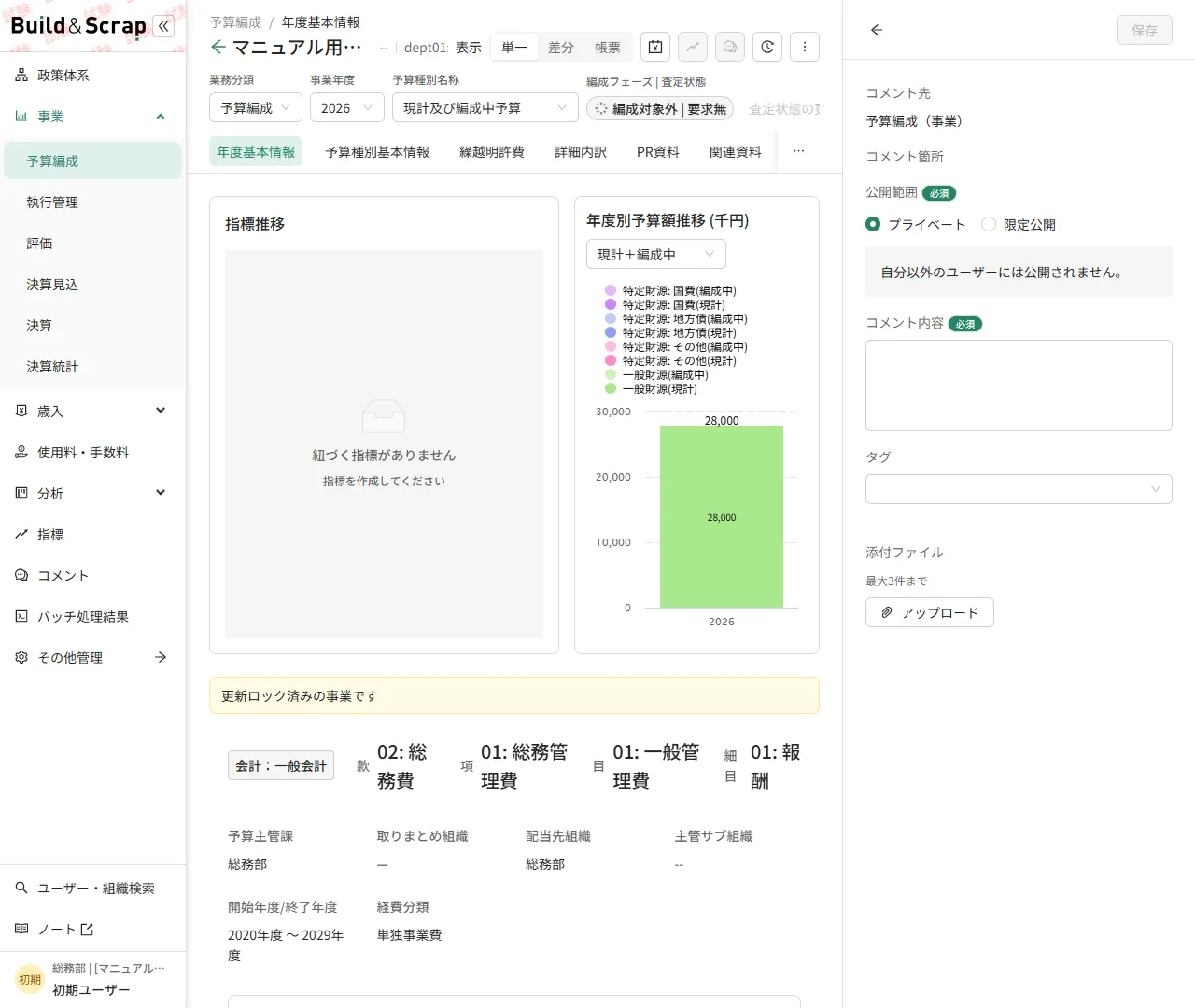Open the 業務分類 予算編成 dropdown
This screenshot has width=1195, height=1008.
click(256, 108)
